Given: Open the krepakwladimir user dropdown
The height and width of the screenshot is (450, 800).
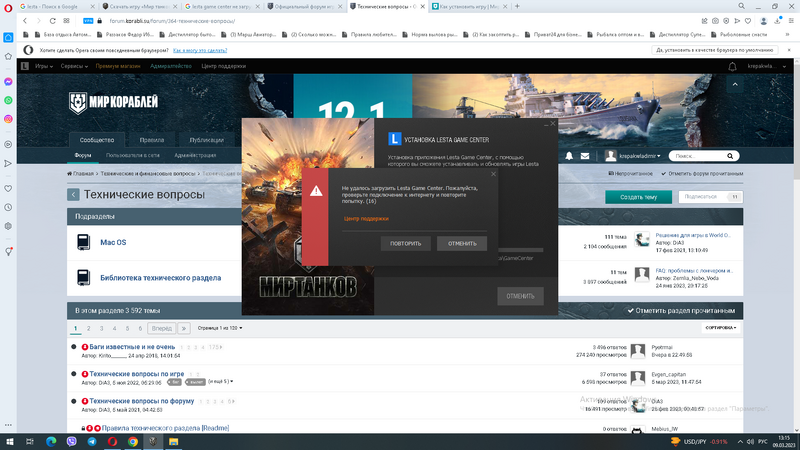Looking at the screenshot, I should point(633,156).
